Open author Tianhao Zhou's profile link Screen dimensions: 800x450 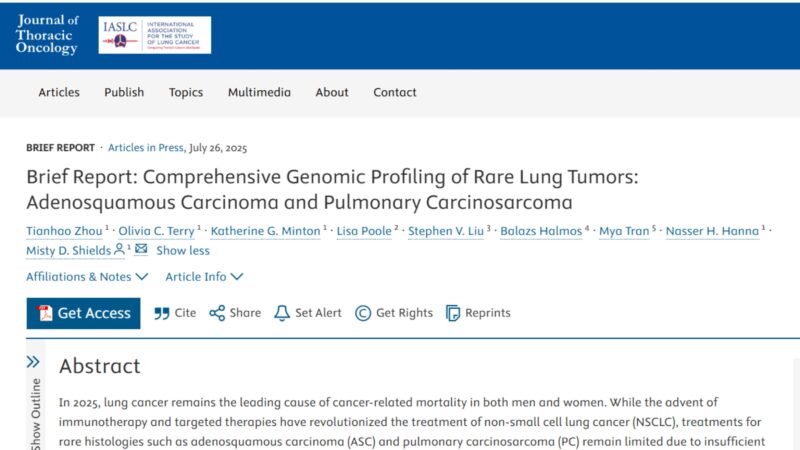(x=64, y=231)
